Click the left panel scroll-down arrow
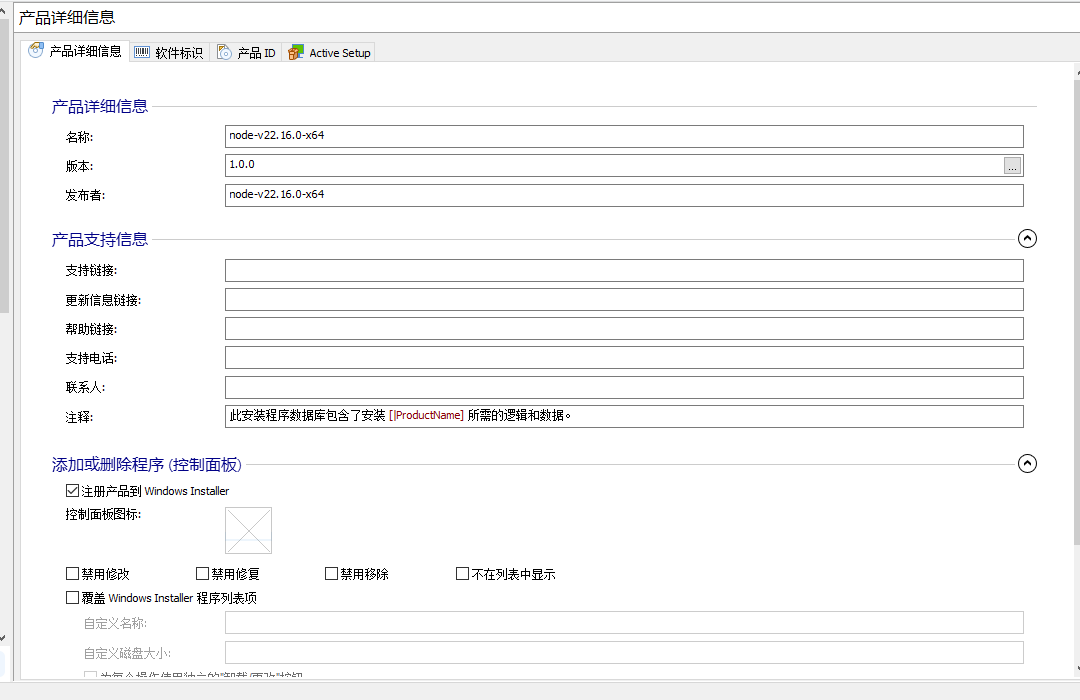 pyautogui.click(x=3, y=638)
